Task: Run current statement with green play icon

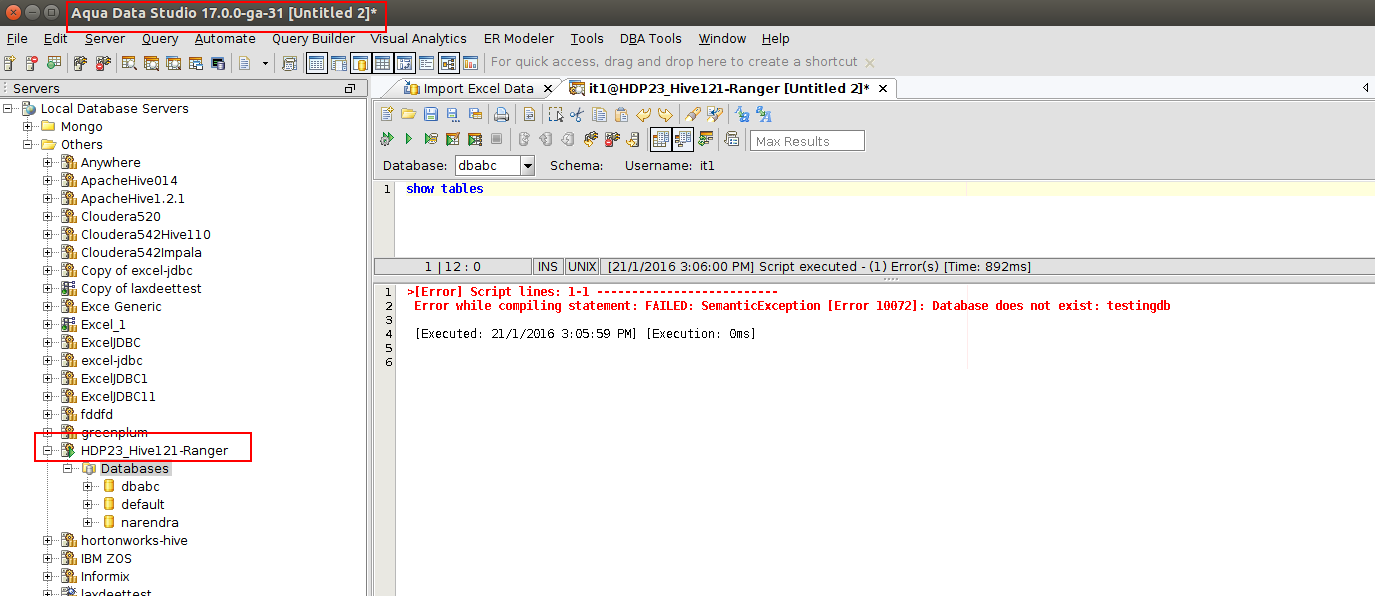Action: pyautogui.click(x=409, y=138)
